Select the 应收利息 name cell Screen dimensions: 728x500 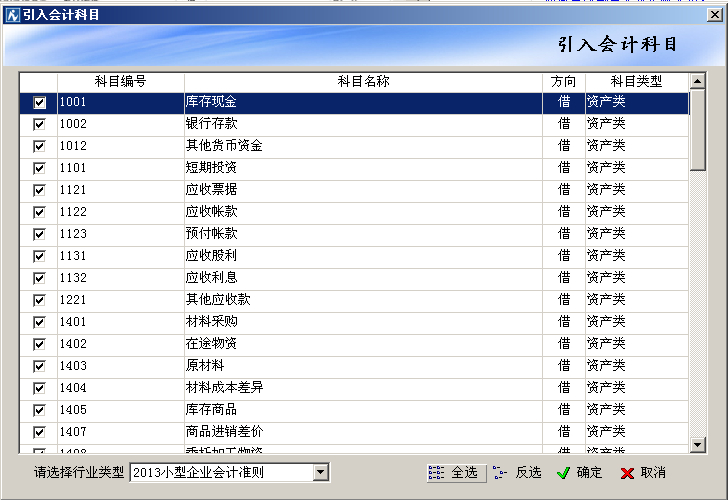(364, 279)
